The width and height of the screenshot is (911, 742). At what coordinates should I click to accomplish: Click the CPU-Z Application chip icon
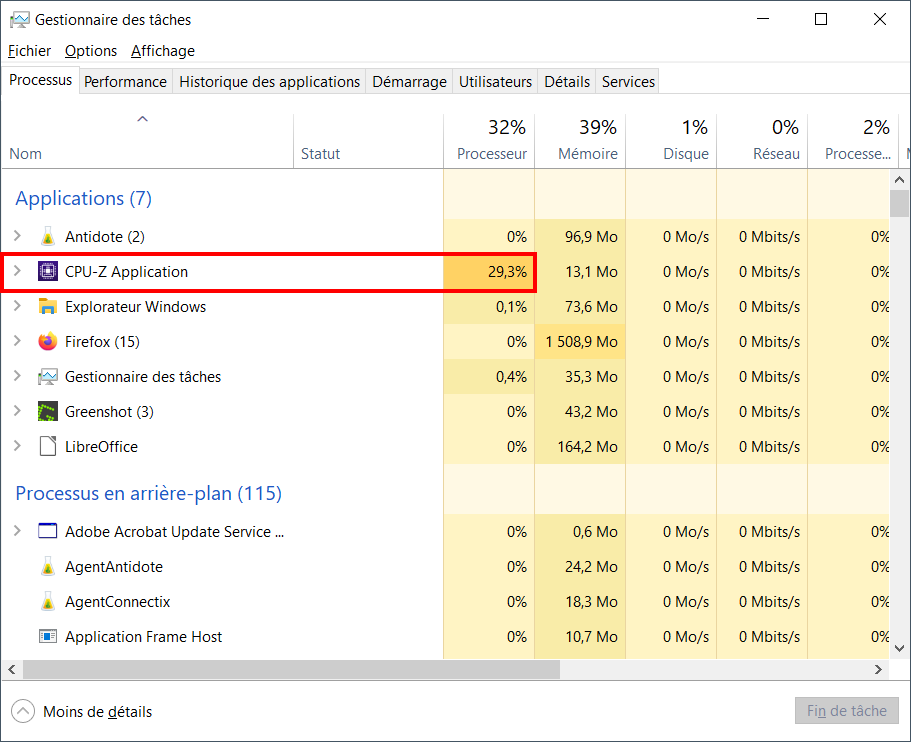tap(48, 271)
